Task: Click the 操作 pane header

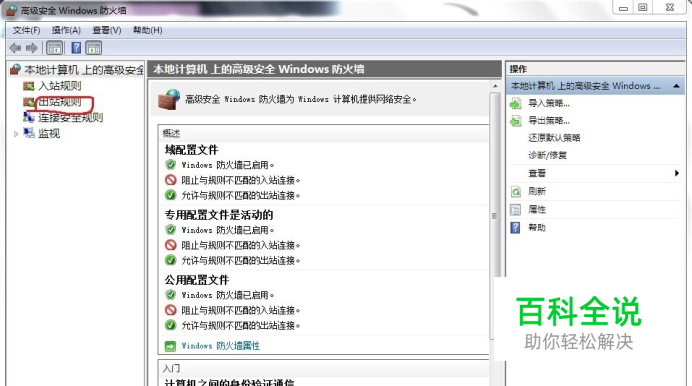Action: pos(518,69)
